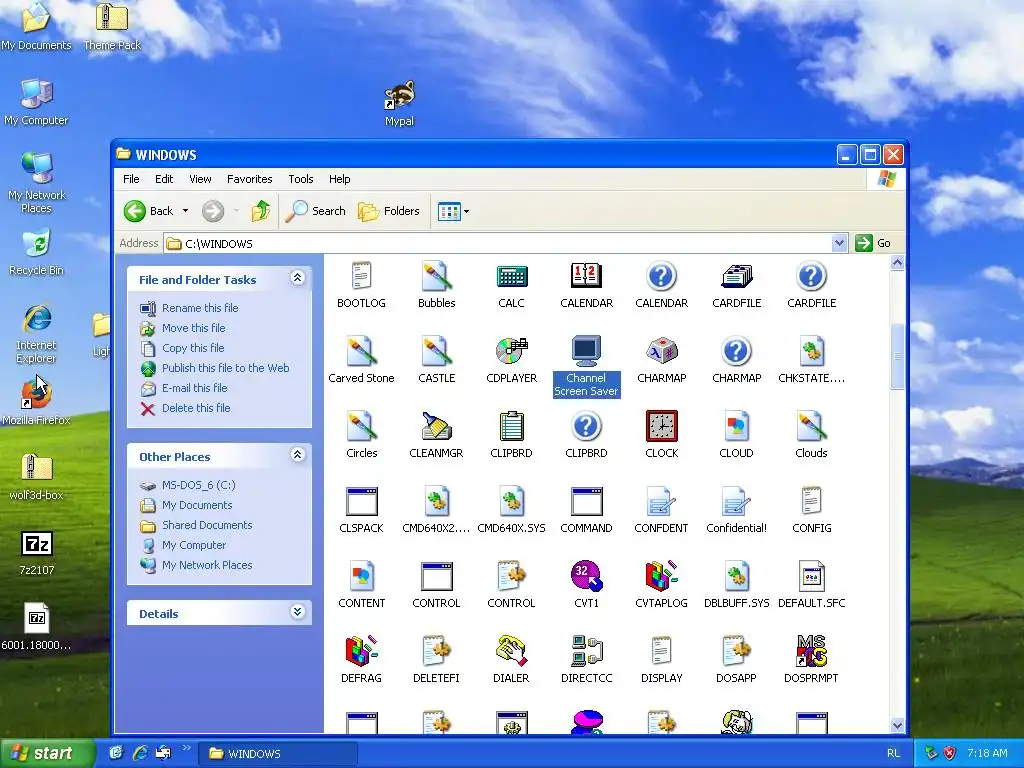Expand the Address bar dropdown
Screen dimensions: 1024x768
(839, 243)
